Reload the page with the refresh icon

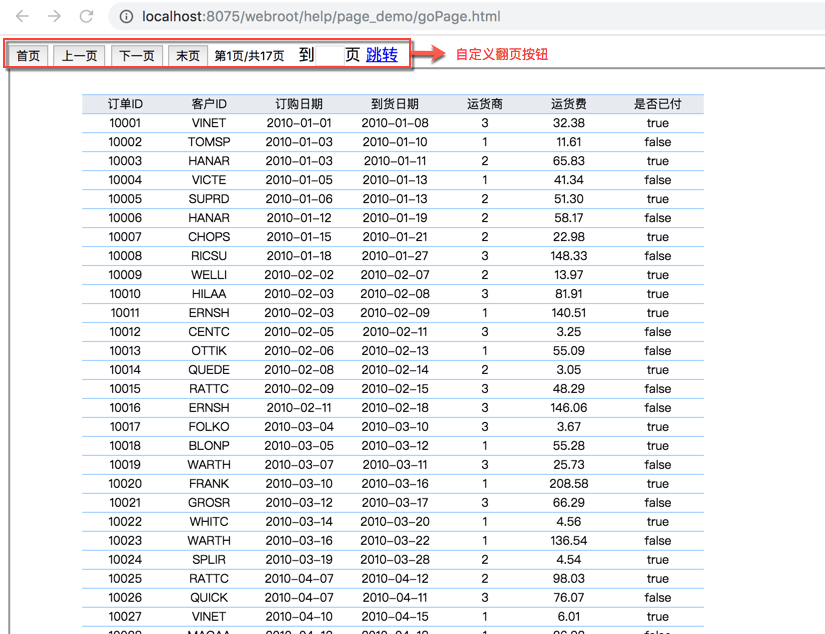click(87, 16)
